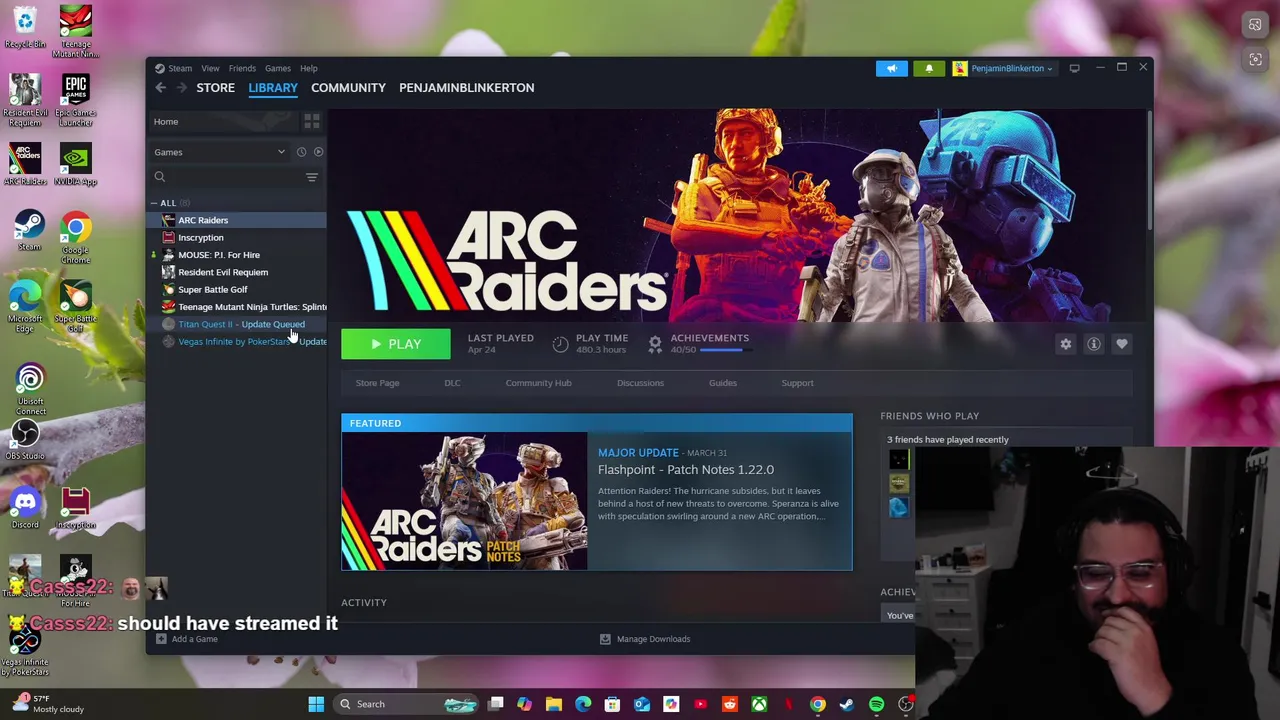Click Manage Downloads at bottom
The width and height of the screenshot is (1280, 720).
644,639
